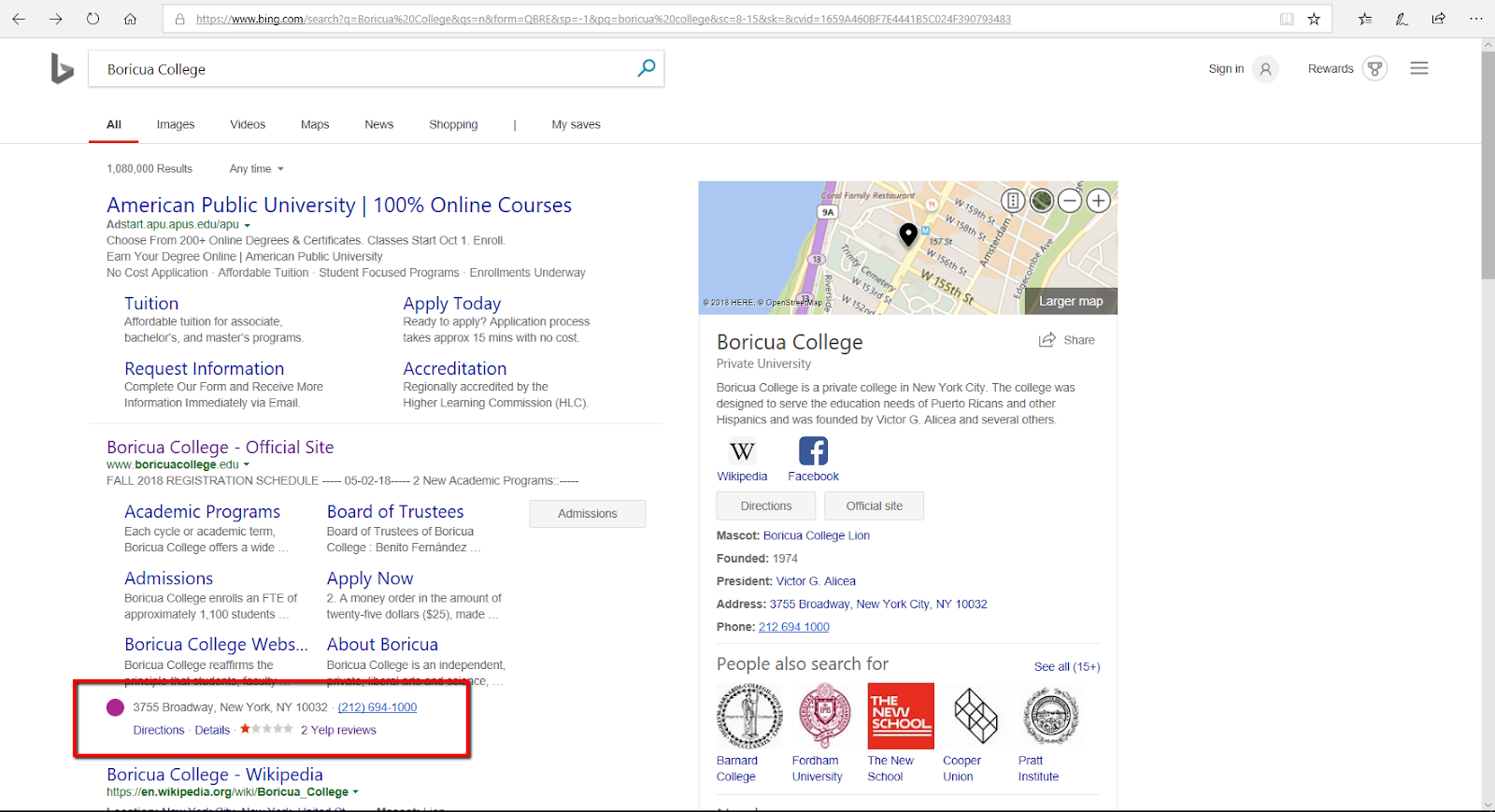The image size is (1495, 812).
Task: Open the My saves tab
Action: pos(577,124)
